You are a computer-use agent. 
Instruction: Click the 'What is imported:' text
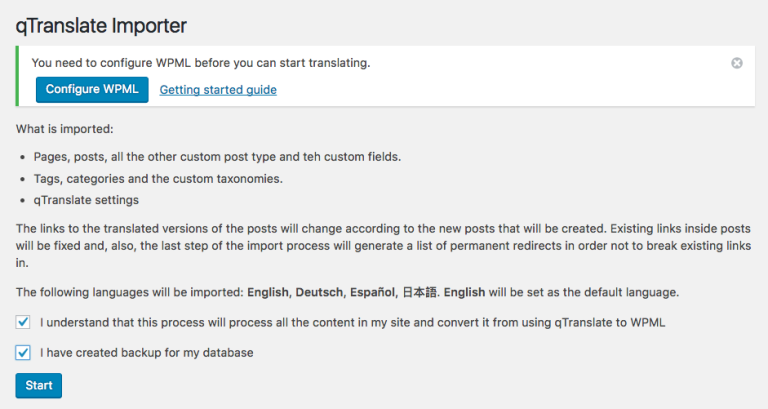point(64,129)
